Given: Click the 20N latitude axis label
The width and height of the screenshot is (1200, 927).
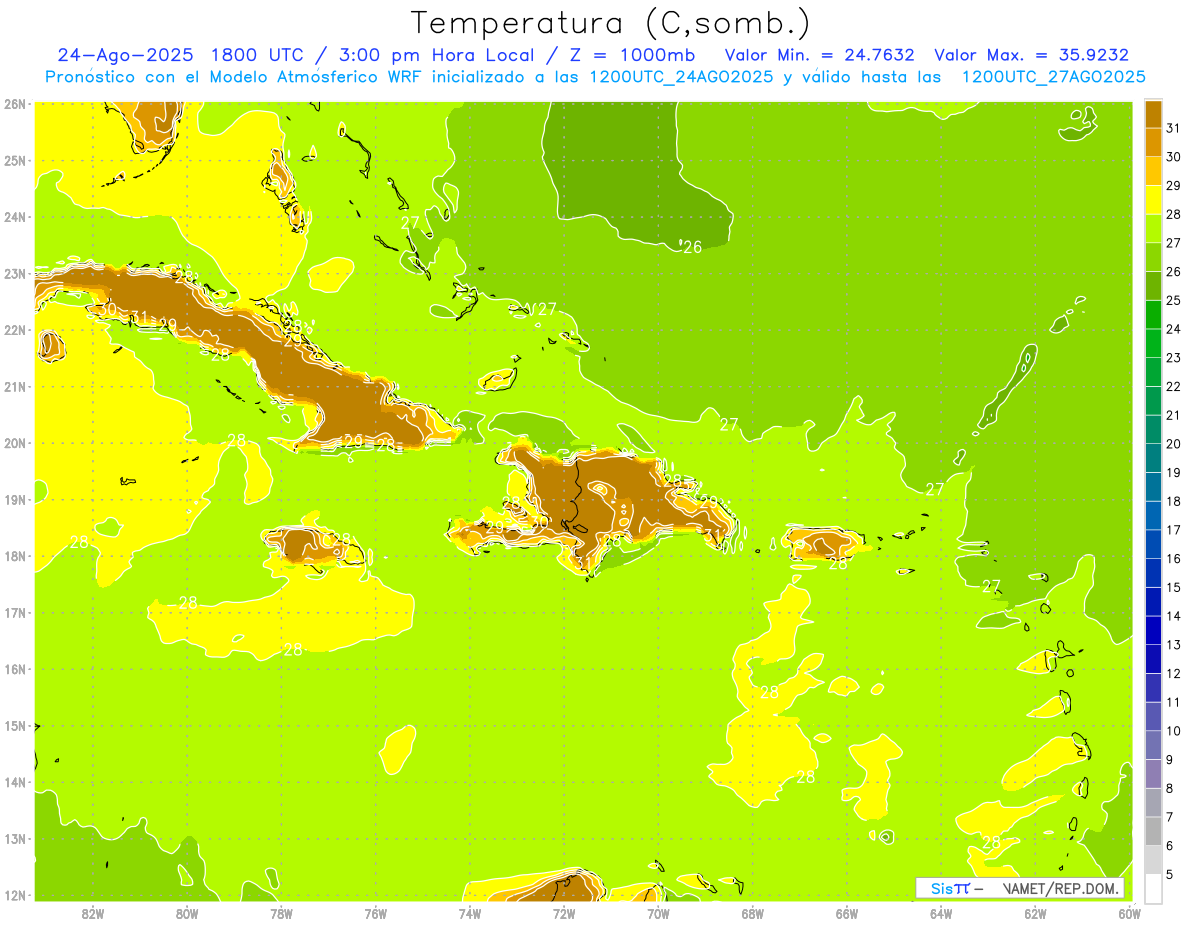Looking at the screenshot, I should coord(15,443).
